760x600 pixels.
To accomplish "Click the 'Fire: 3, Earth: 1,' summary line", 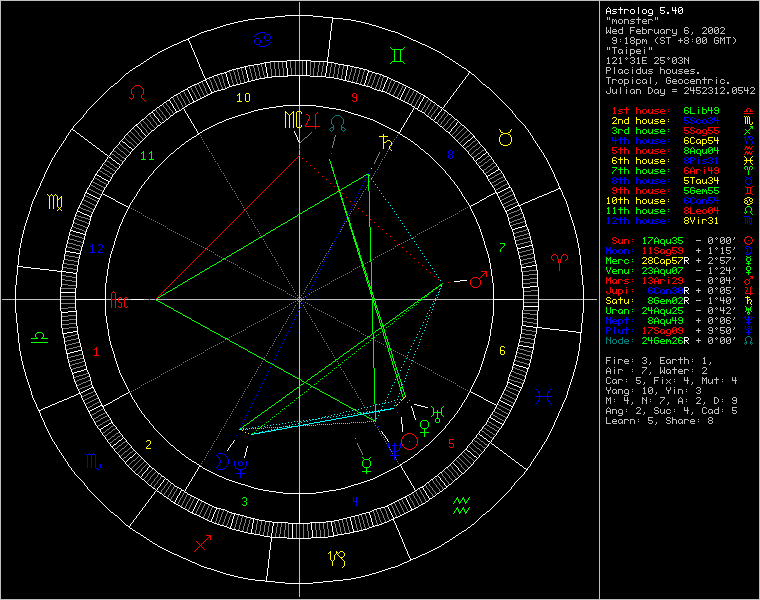I will coord(659,361).
